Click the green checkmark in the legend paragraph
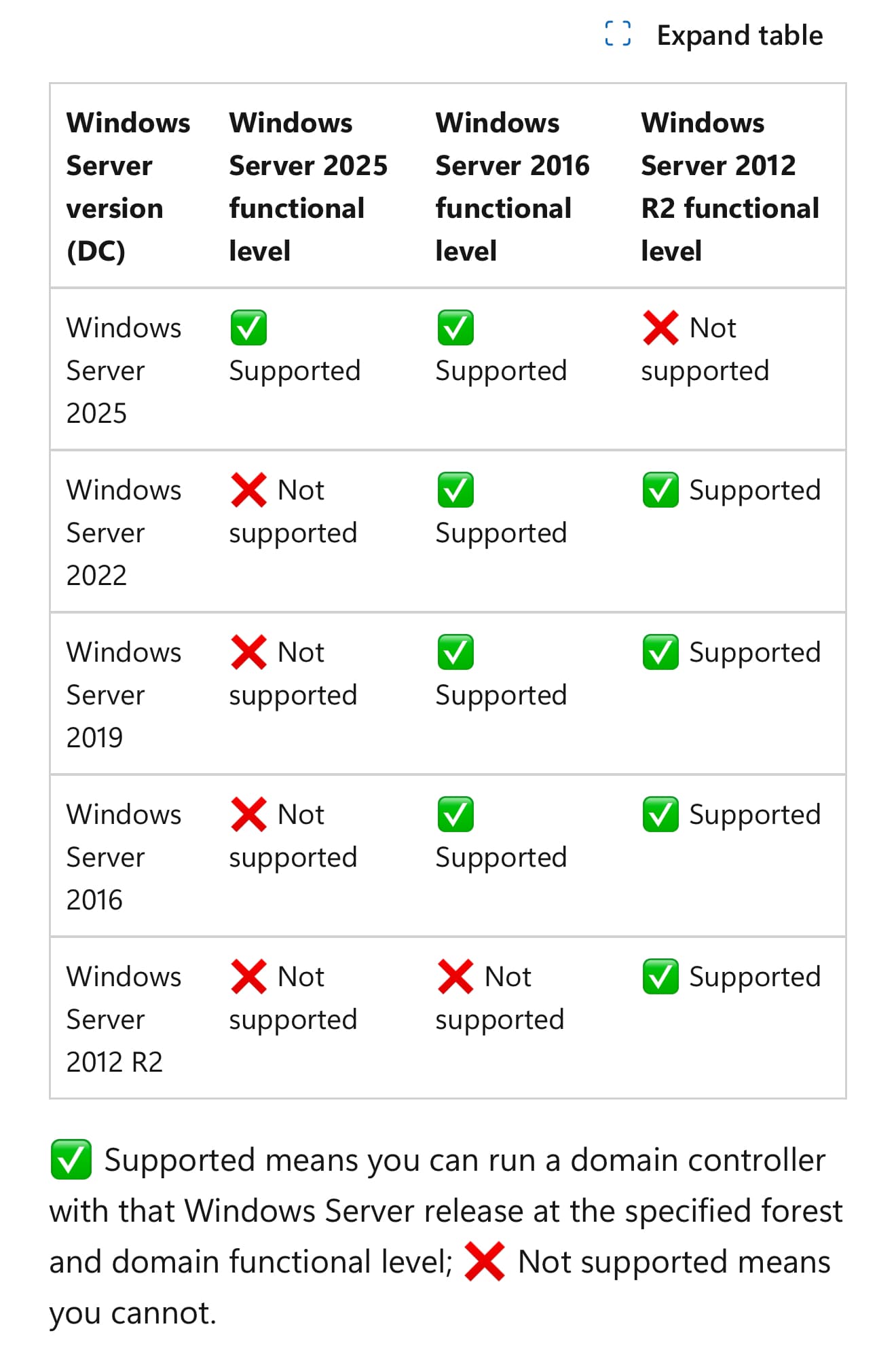Screen dimensions: 896x1350 [x=71, y=1160]
